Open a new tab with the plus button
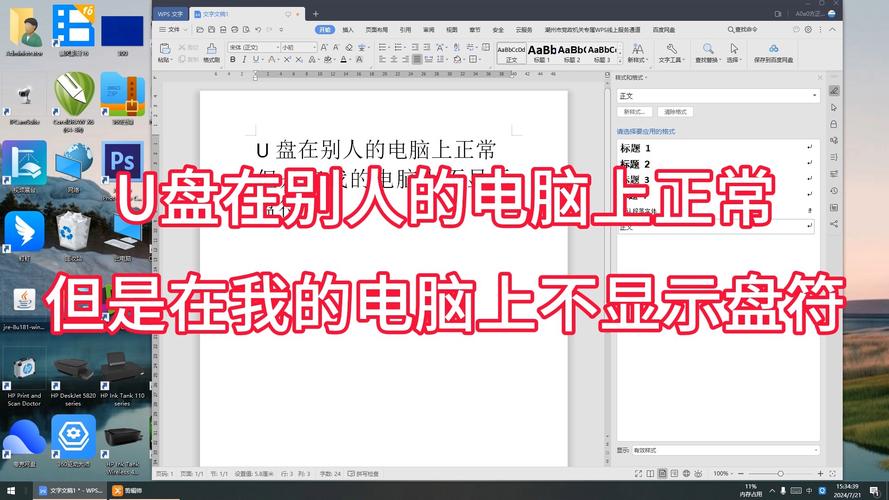 click(x=316, y=14)
